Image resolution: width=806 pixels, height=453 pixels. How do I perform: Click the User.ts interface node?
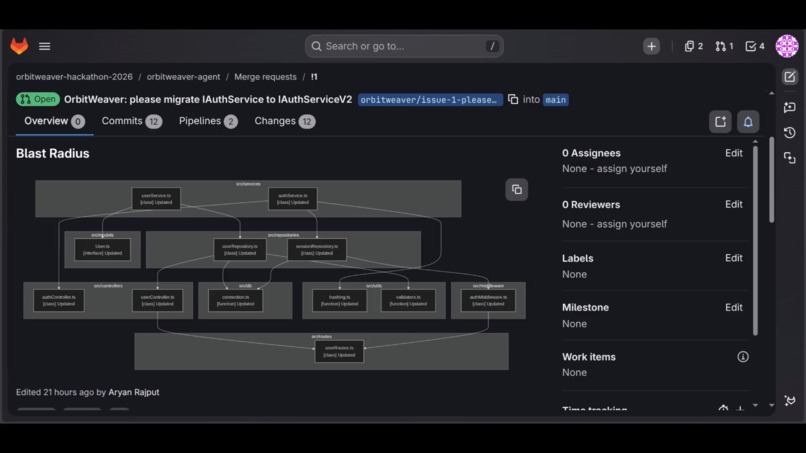(102, 250)
